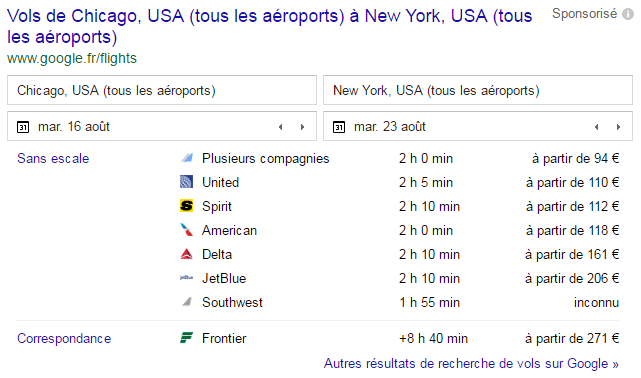Open the return date calendar icon
This screenshot has width=641, height=378.
pos(339,127)
